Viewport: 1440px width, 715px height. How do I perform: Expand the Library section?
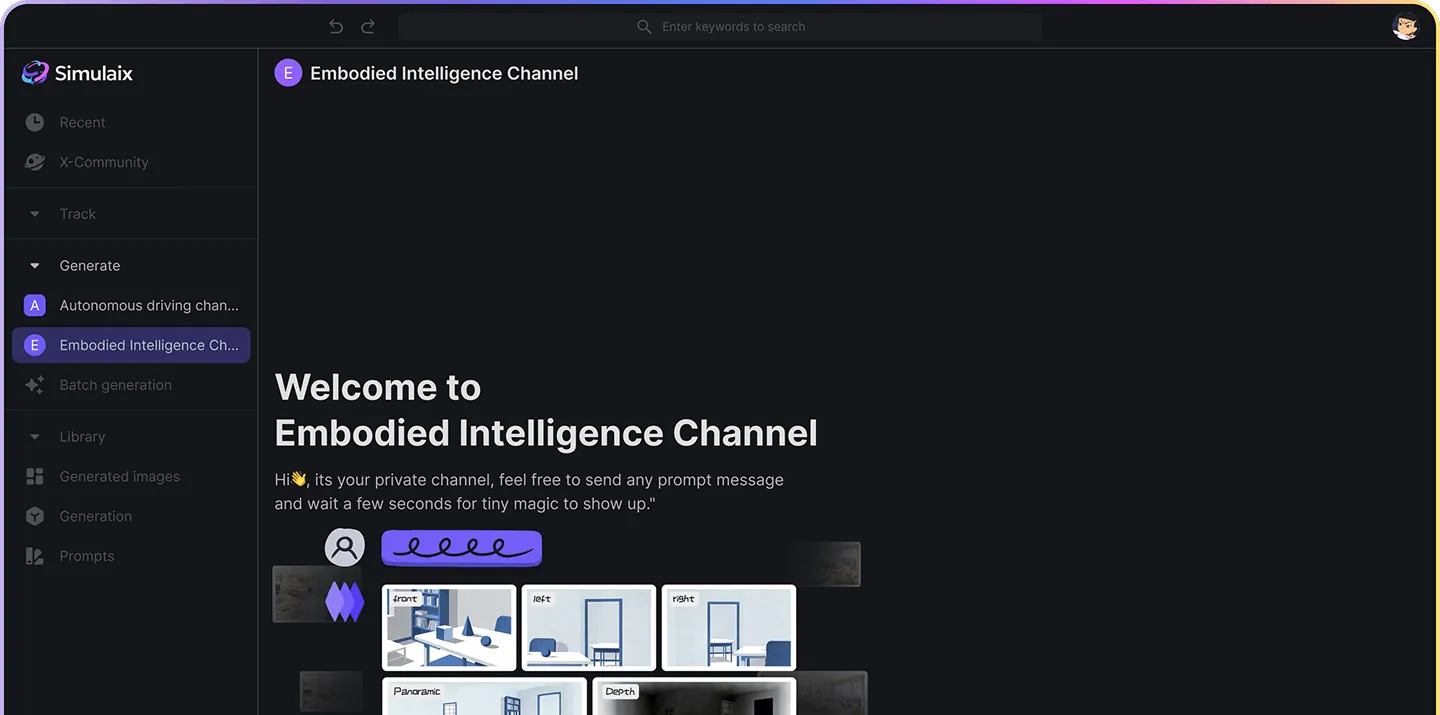click(x=33, y=436)
